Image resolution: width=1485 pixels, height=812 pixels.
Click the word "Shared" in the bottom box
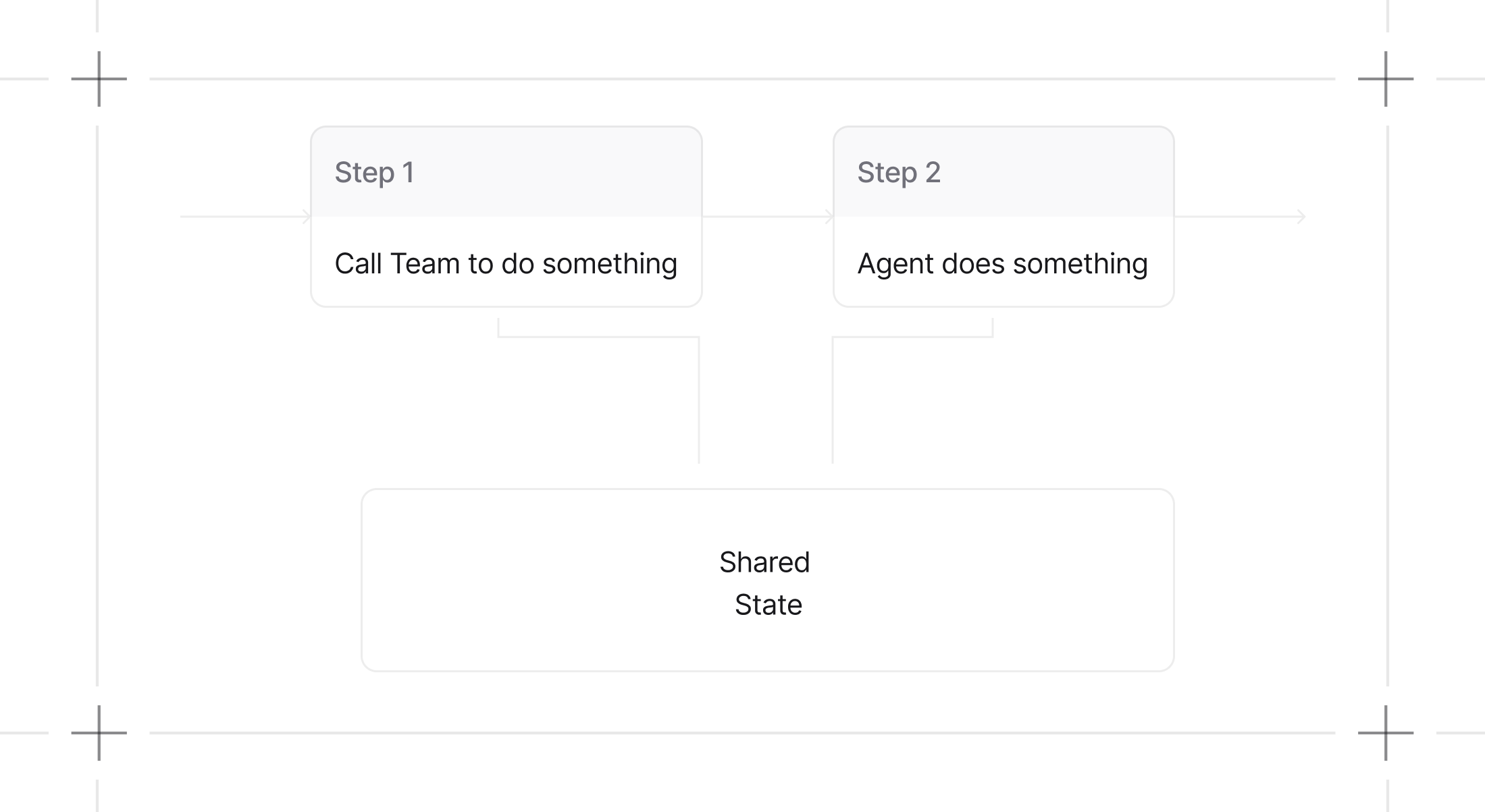click(x=764, y=562)
